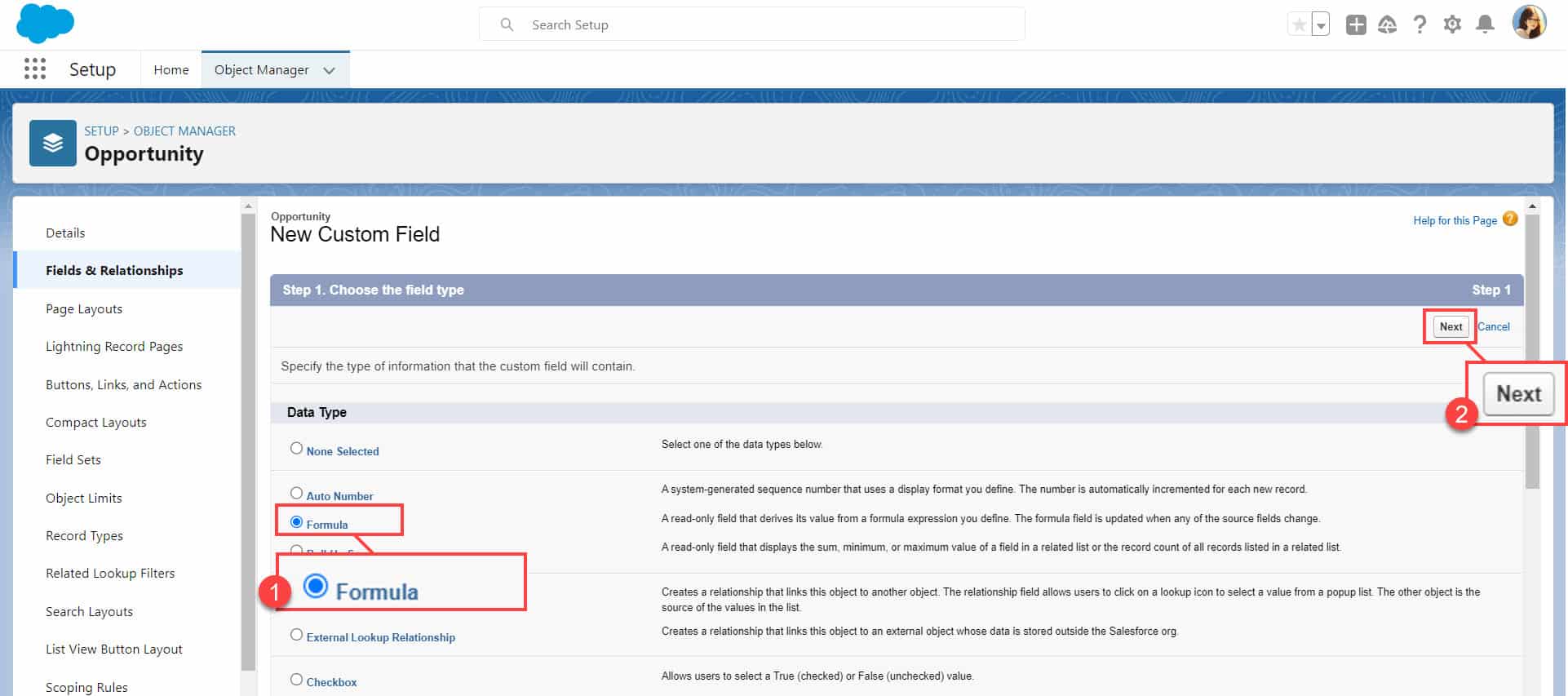Viewport: 1568px width, 696px height.
Task: Select the None Selected radio button
Action: pyautogui.click(x=296, y=448)
